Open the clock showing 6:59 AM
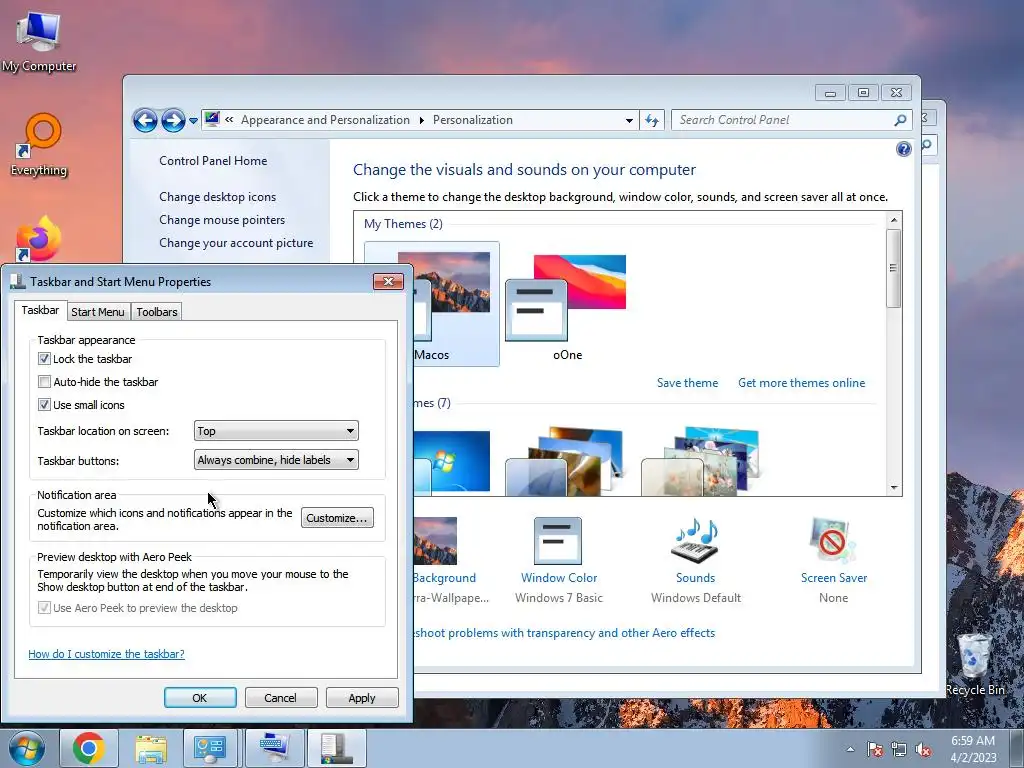Screen dimensions: 1024x768 pos(973,749)
